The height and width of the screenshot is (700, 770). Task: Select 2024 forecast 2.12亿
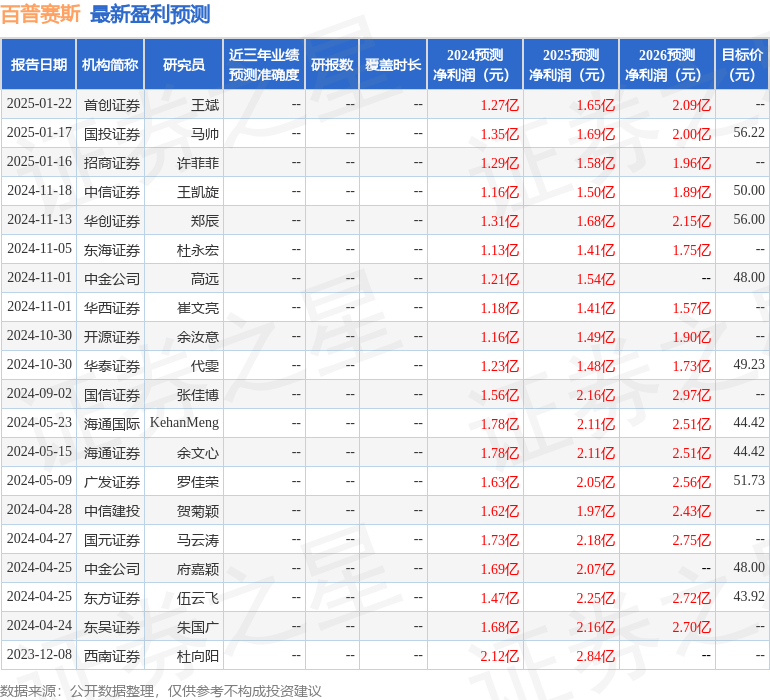pos(499,656)
